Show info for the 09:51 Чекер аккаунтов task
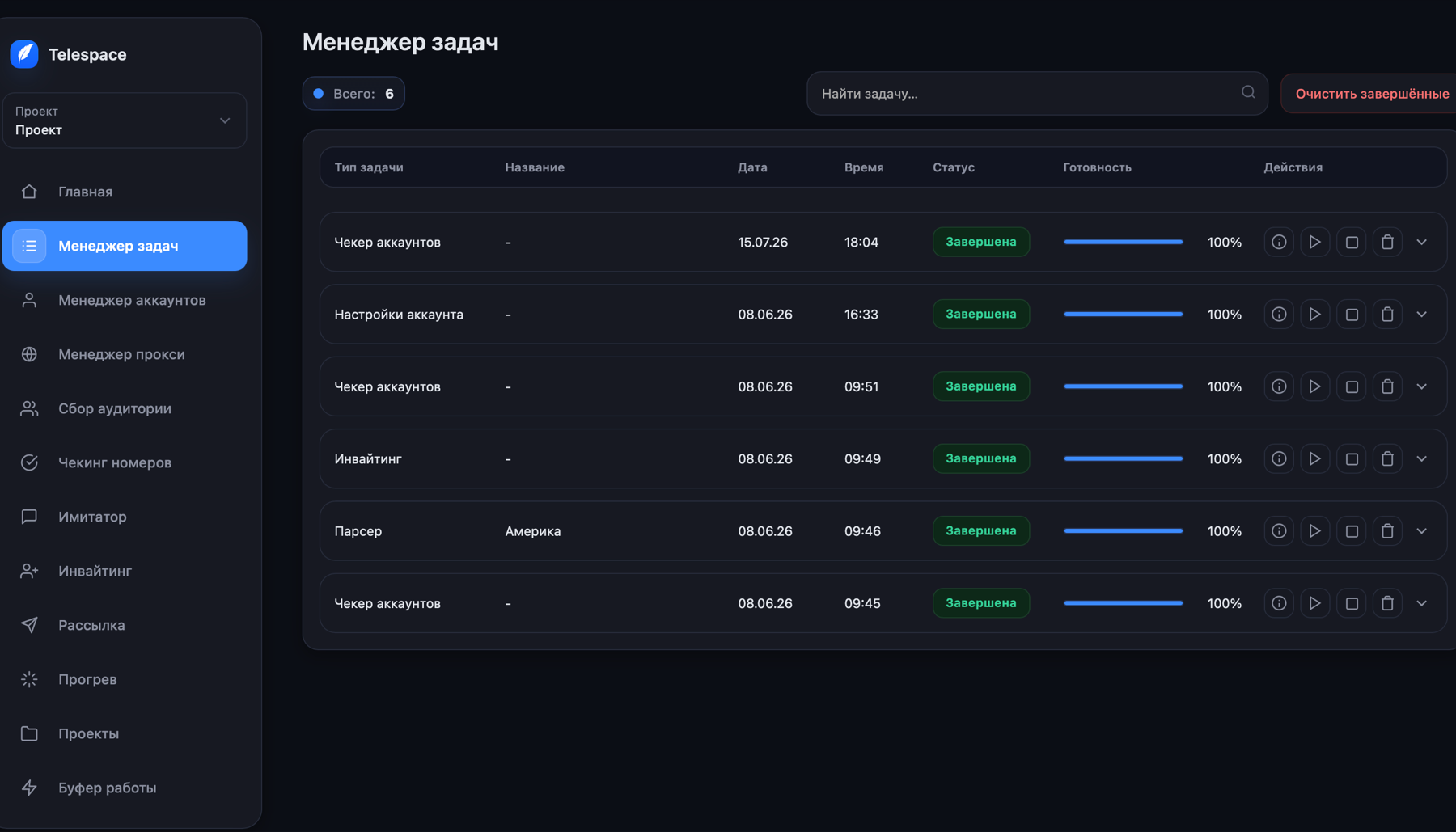1456x832 pixels. (x=1279, y=386)
